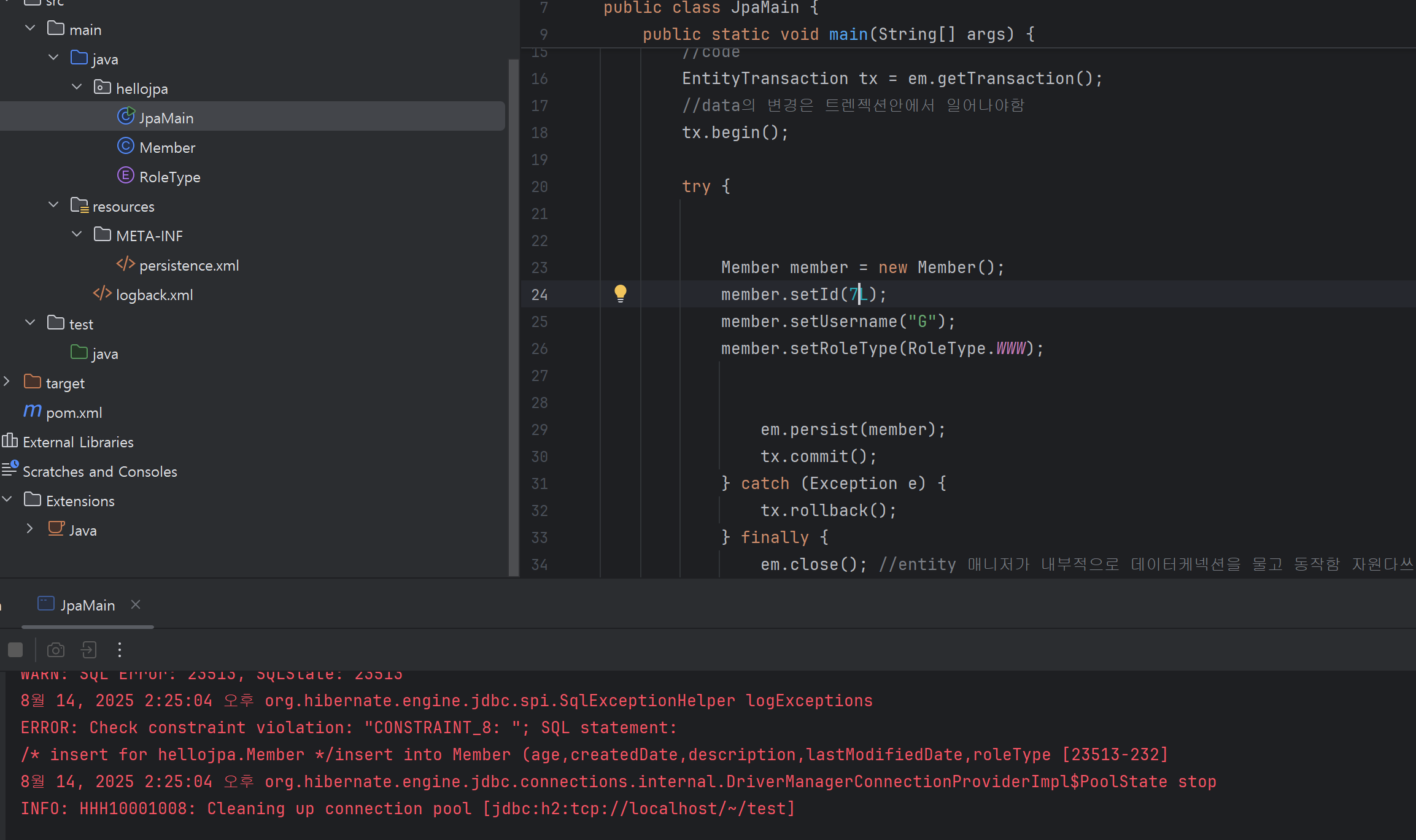This screenshot has height=840, width=1416.
Task: Click the yellow light bulb quick-fix icon
Action: click(621, 293)
